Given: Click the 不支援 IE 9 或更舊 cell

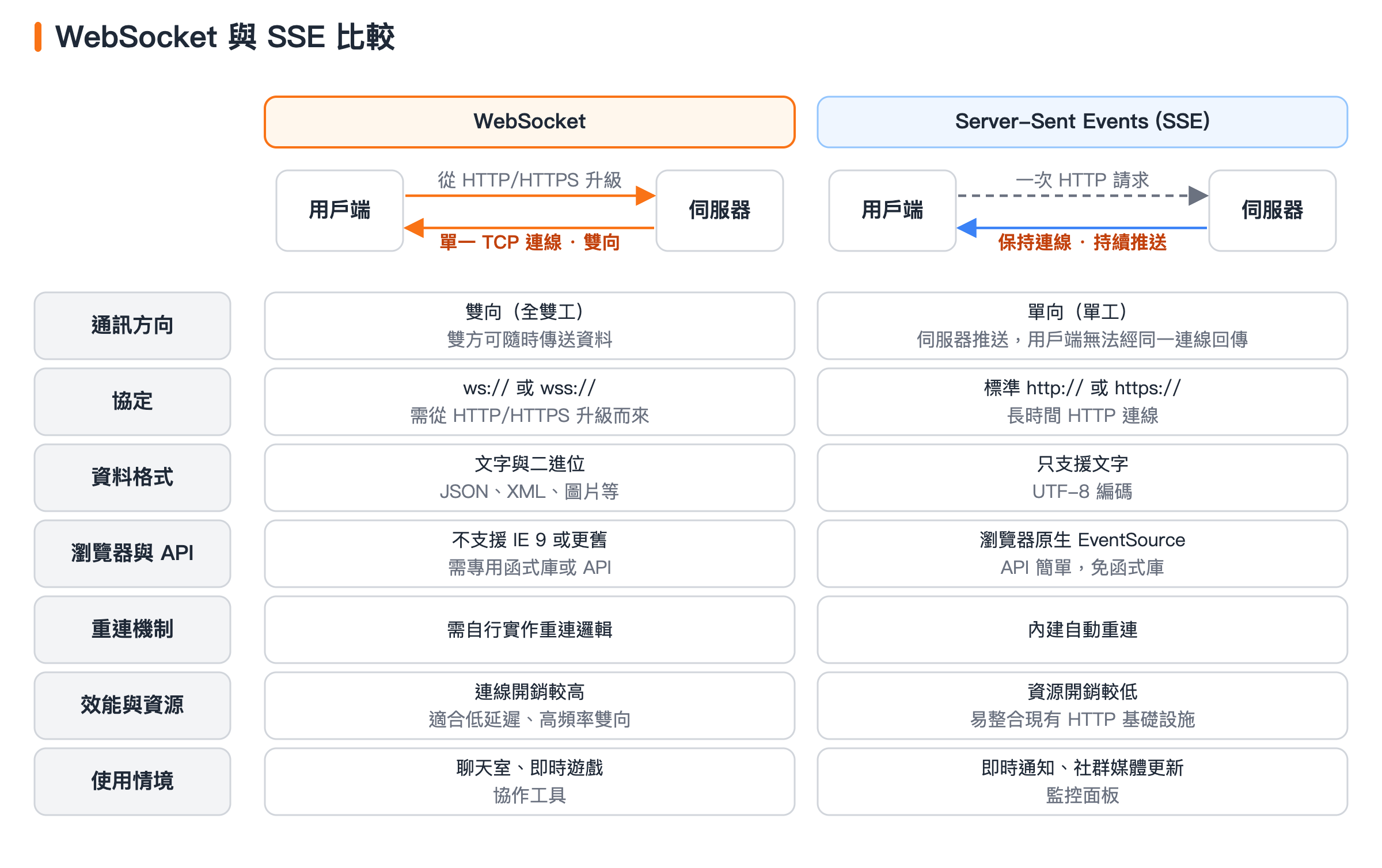Looking at the screenshot, I should pos(530,554).
